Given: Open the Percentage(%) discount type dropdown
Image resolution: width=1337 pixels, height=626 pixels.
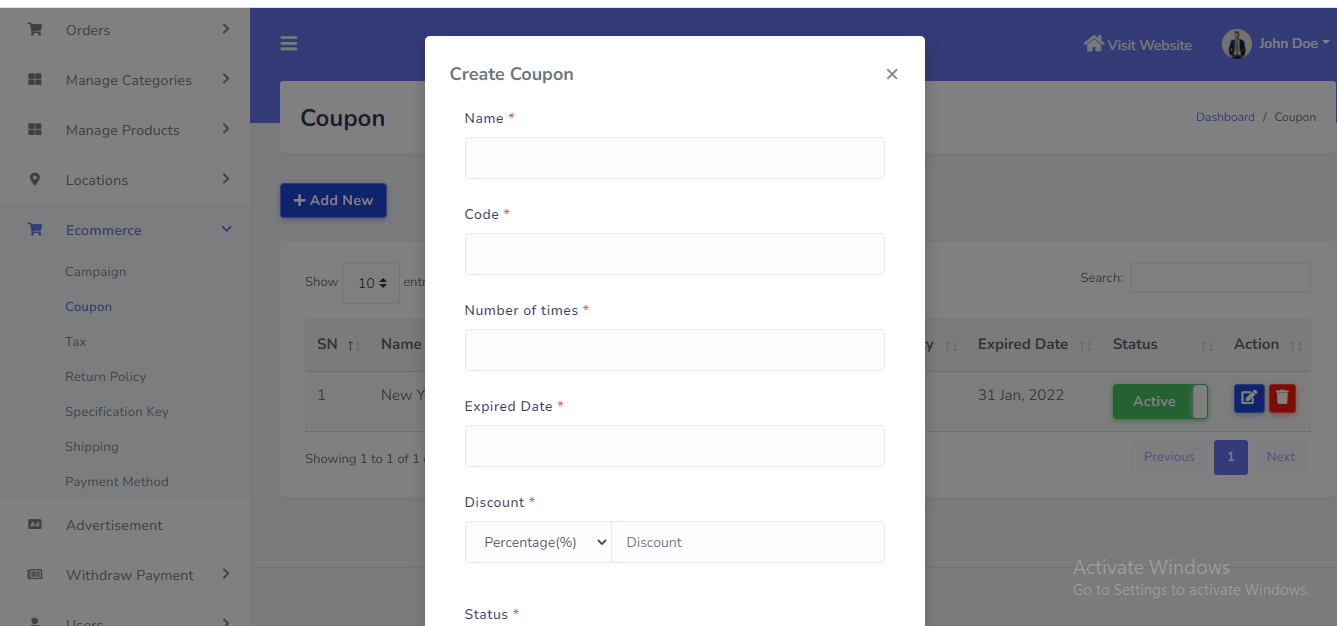Looking at the screenshot, I should [538, 542].
